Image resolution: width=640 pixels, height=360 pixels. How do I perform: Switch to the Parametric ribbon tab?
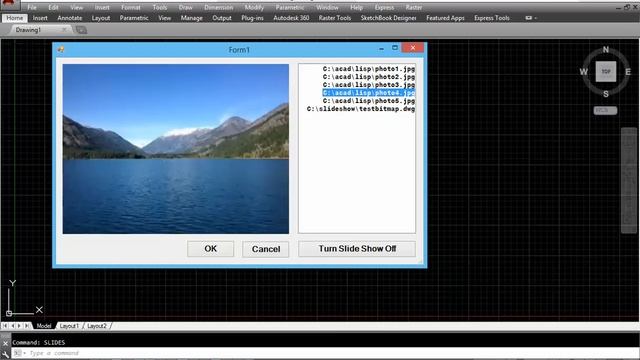[134, 18]
